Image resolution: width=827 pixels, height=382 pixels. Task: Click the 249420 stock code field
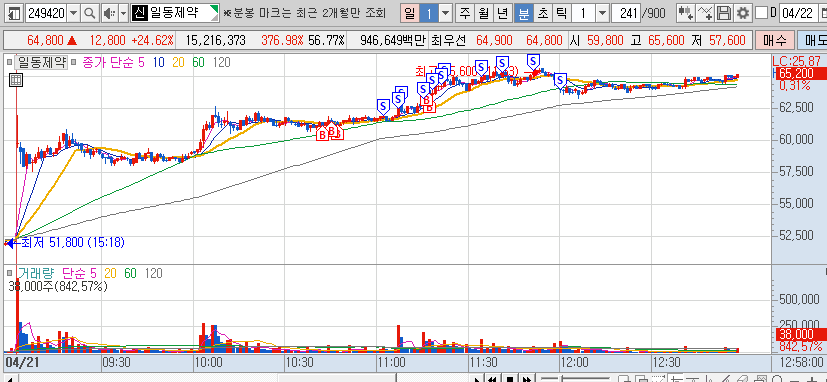[46, 13]
